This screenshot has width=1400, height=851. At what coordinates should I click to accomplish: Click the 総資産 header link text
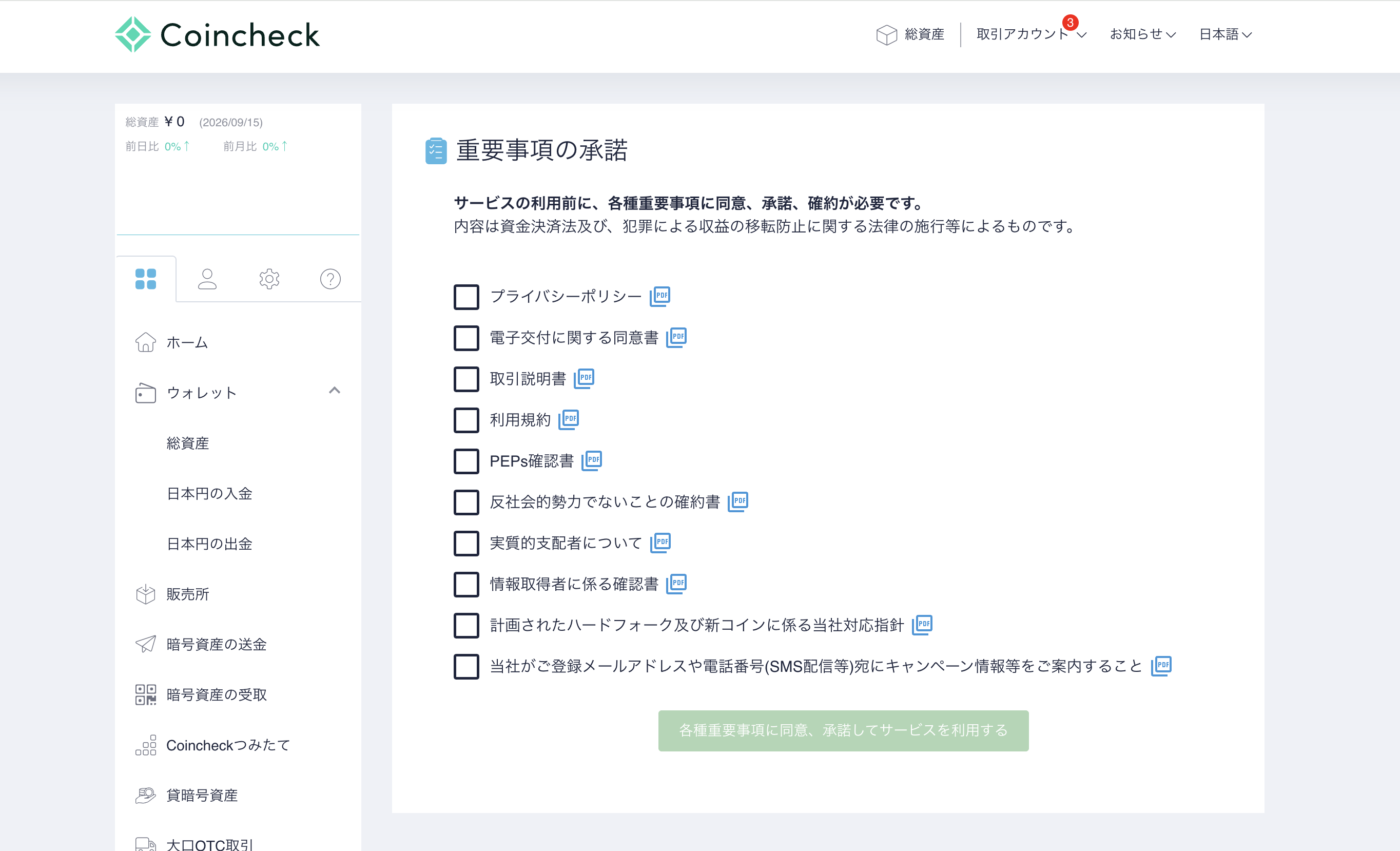(924, 35)
